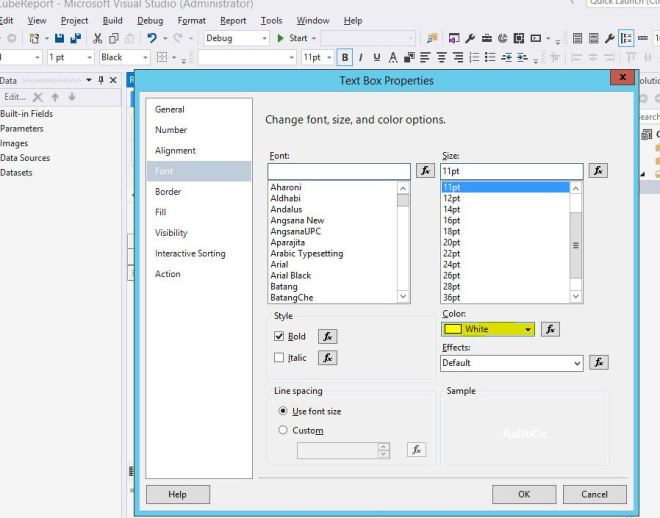Viewport: 660px width, 518px height.
Task: Open the Format menu in menu bar
Action: click(191, 20)
